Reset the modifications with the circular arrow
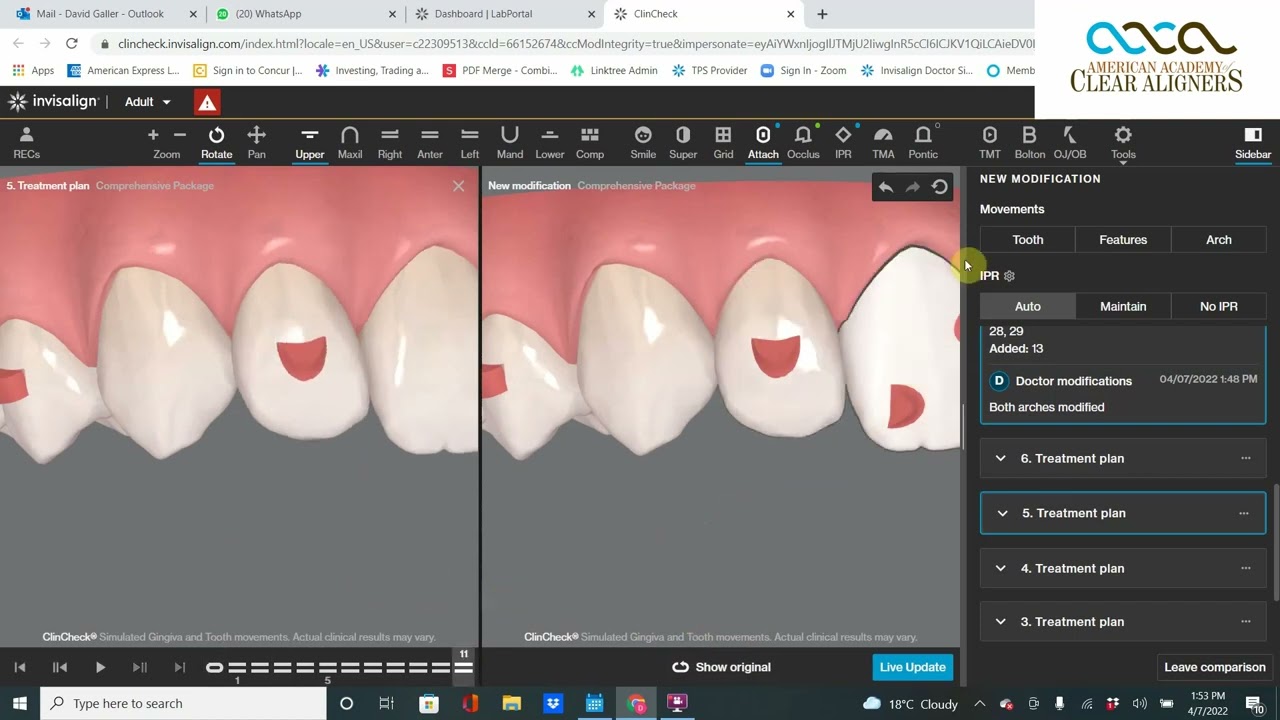Viewport: 1280px width, 720px height. tap(939, 187)
